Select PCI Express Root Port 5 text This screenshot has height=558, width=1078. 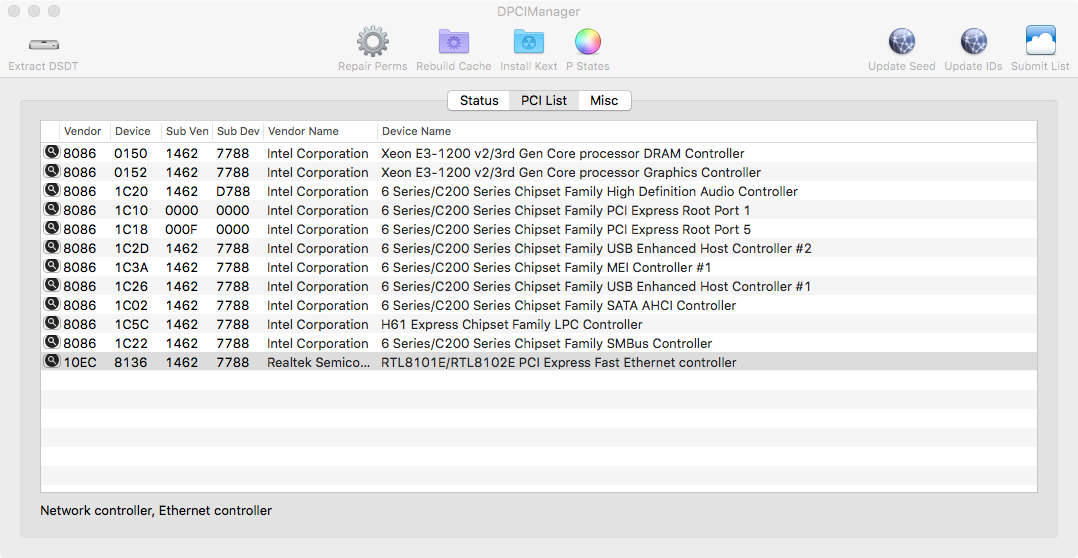(566, 230)
